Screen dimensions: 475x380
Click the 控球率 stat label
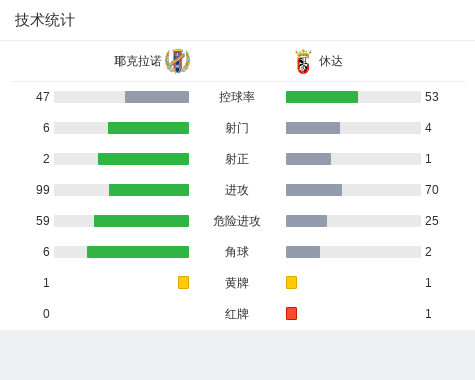tap(237, 97)
